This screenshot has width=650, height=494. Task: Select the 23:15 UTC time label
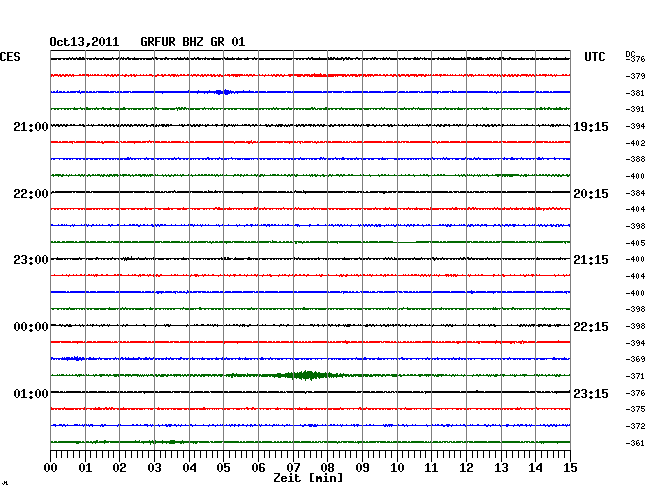(591, 393)
